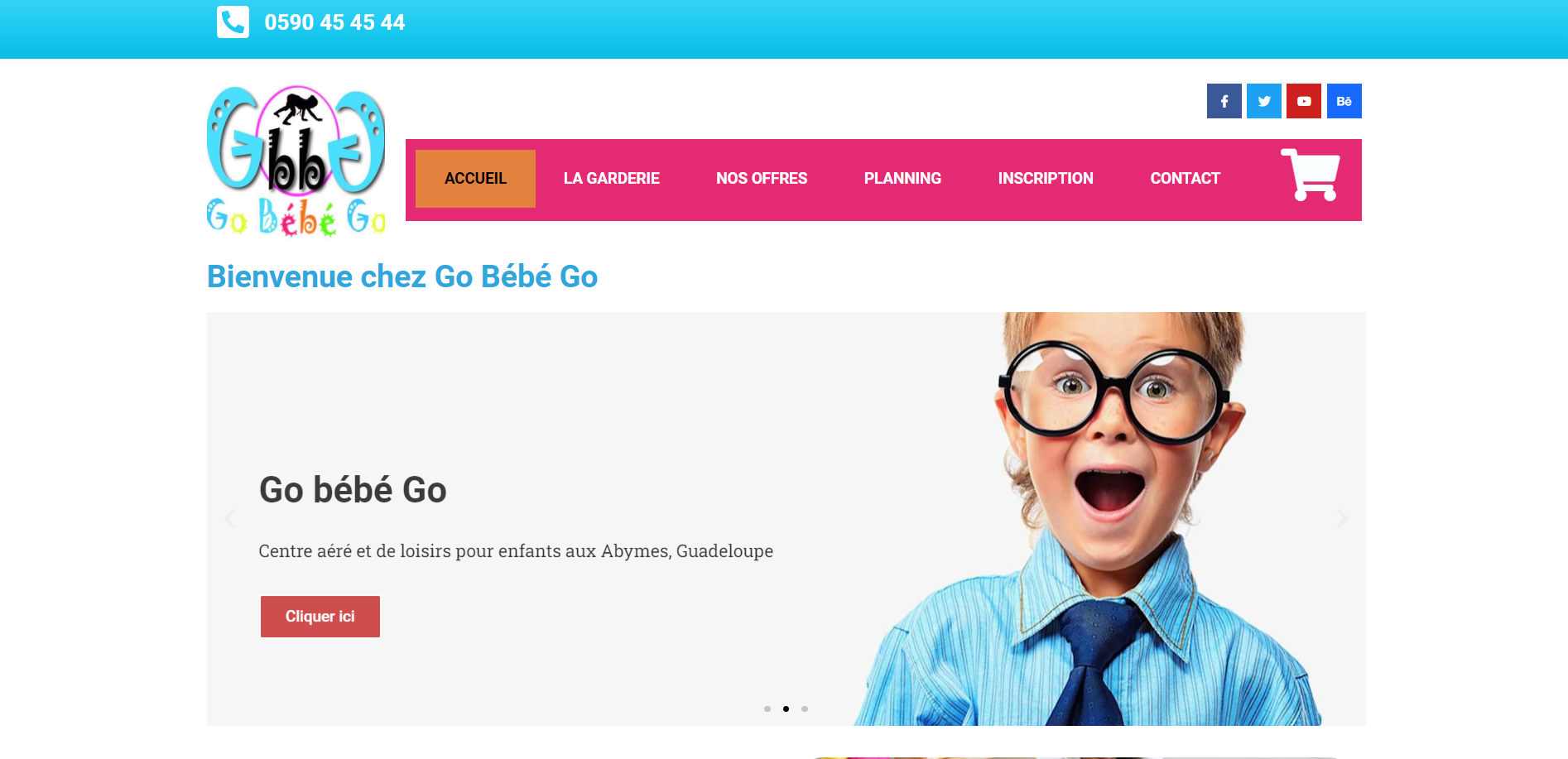
Task: Open the Accueil menu item
Action: 475,179
